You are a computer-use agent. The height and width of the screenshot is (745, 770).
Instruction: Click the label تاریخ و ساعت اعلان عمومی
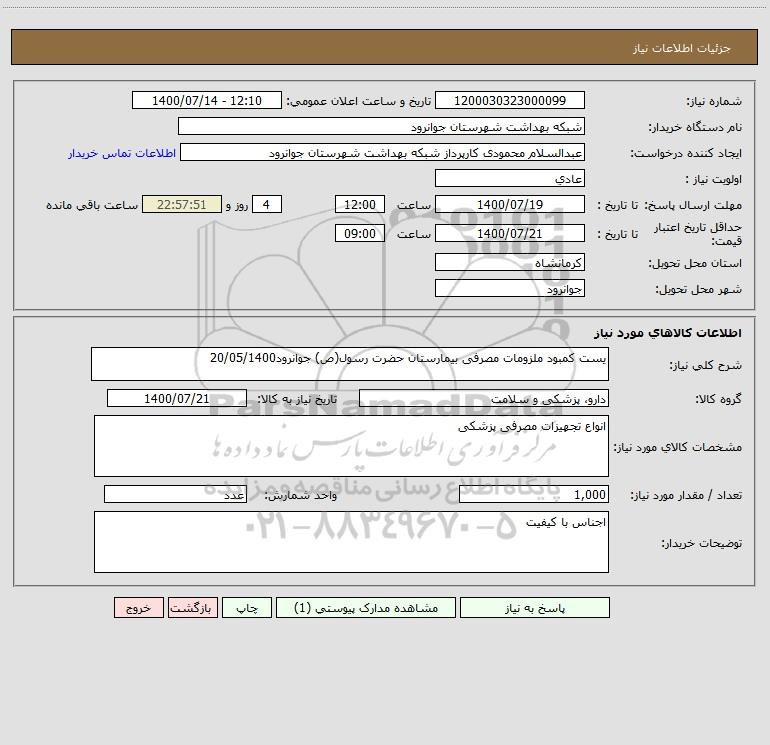pos(359,101)
